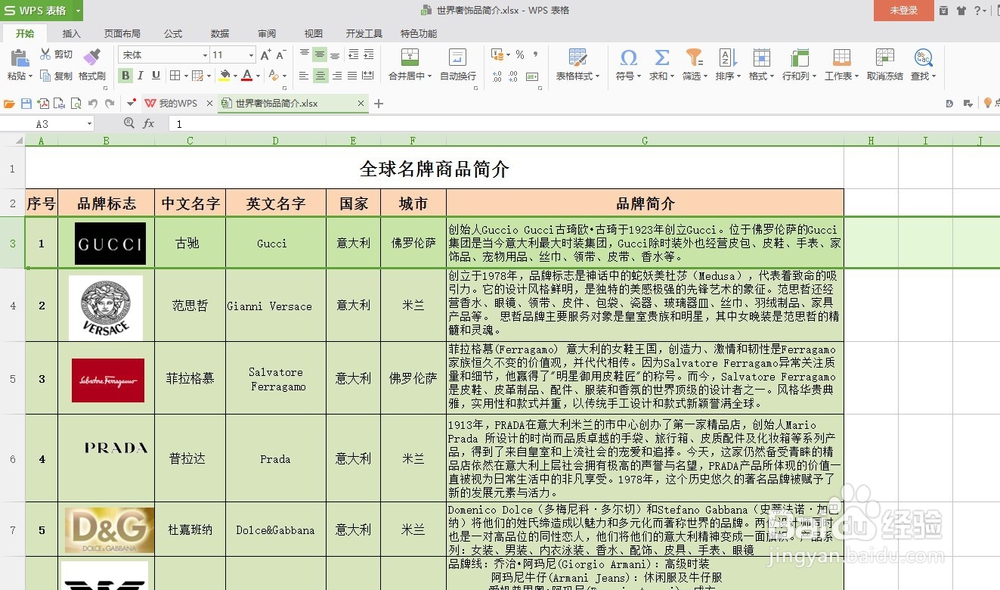This screenshot has height=590, width=1000.
Task: Align text to the left
Action: pyautogui.click(x=304, y=76)
